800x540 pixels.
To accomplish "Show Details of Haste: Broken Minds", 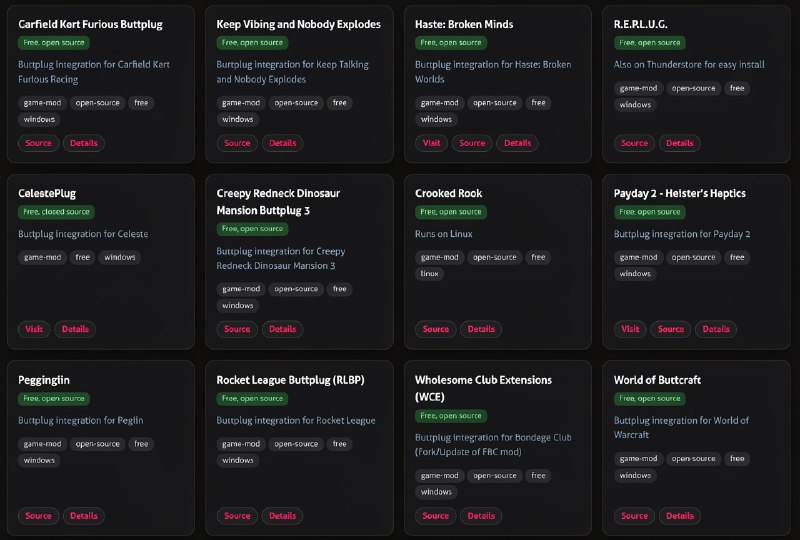I will click(x=517, y=143).
